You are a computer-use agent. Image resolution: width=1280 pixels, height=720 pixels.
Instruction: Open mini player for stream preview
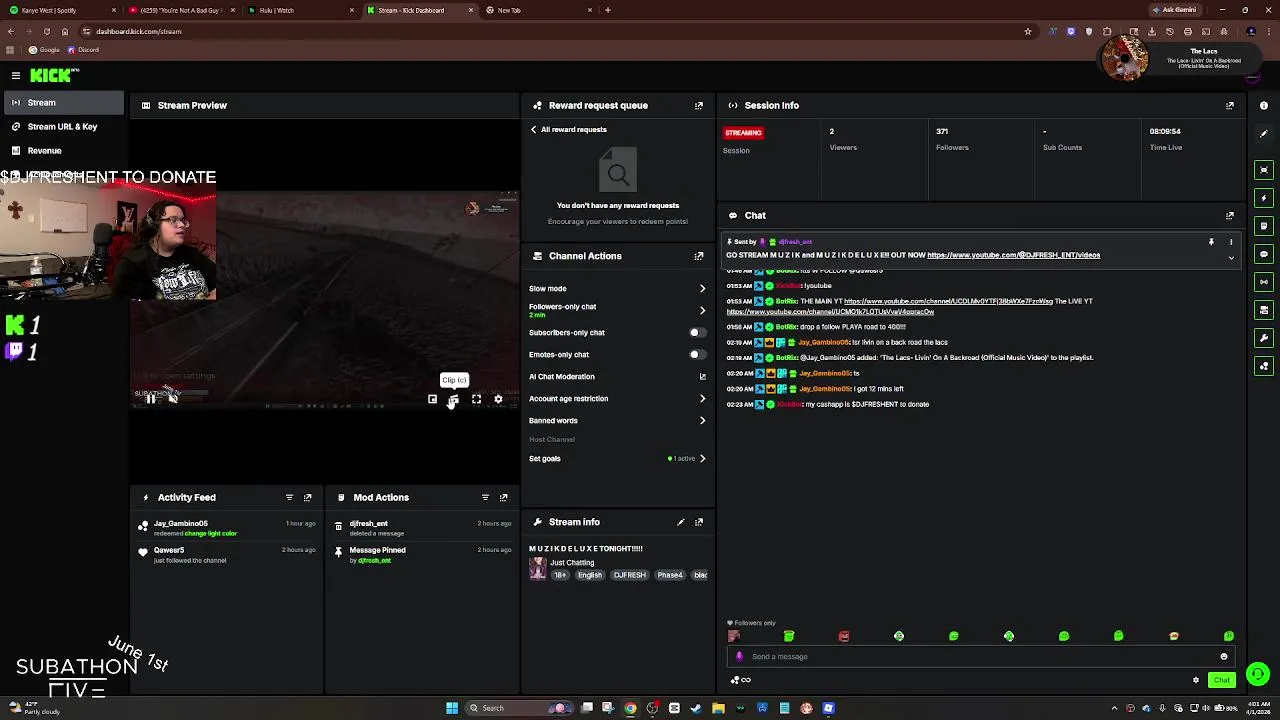(432, 399)
